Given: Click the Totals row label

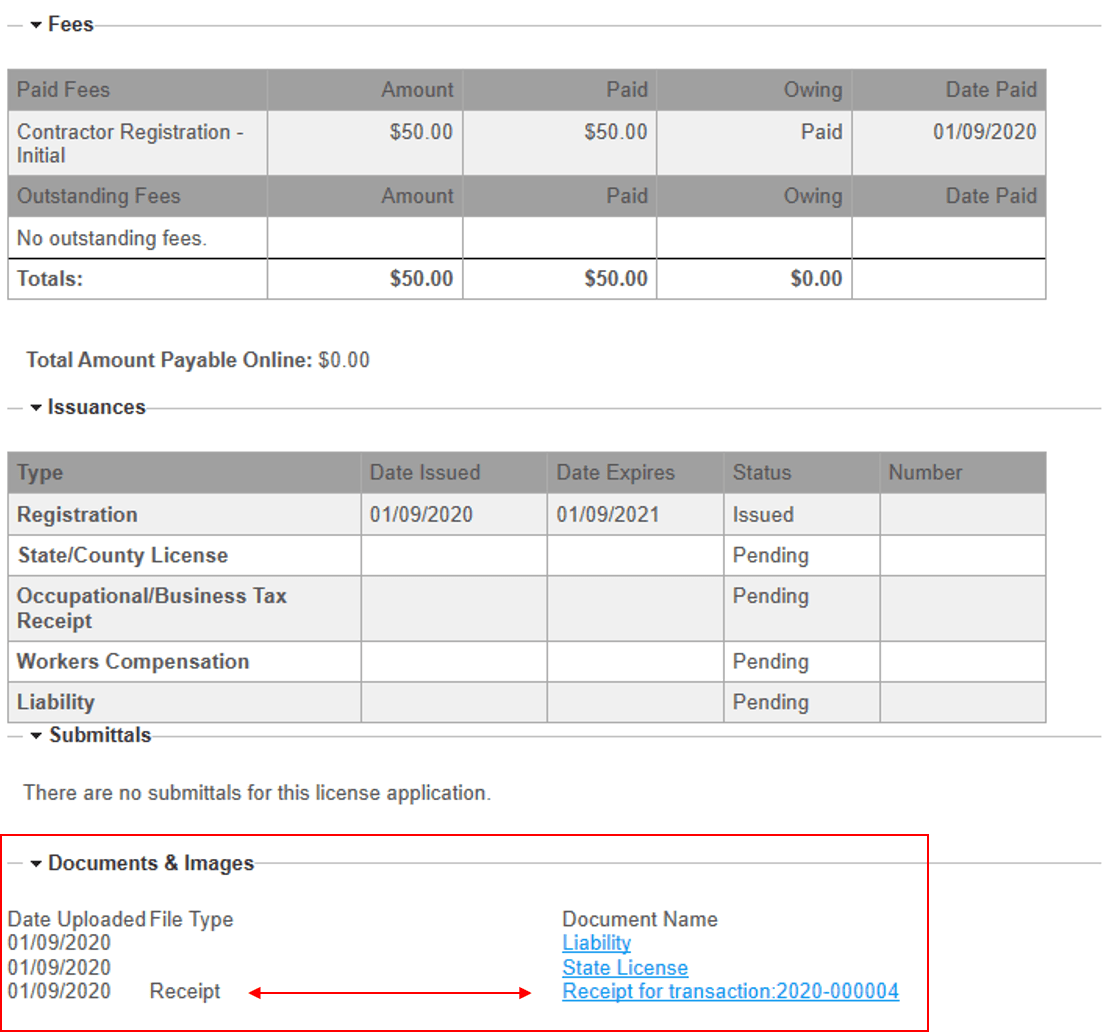Looking at the screenshot, I should coord(50,279).
